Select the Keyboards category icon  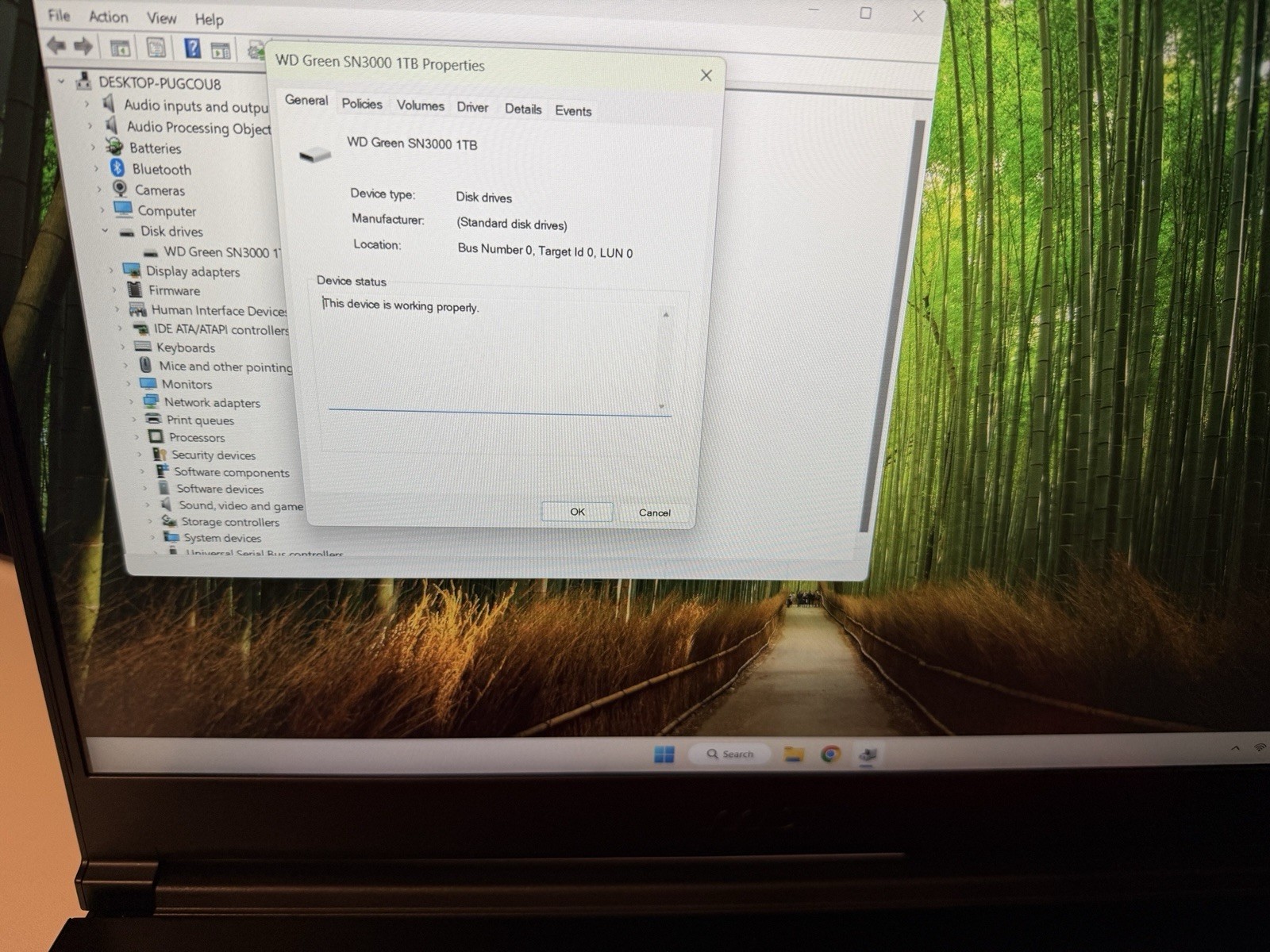(143, 347)
